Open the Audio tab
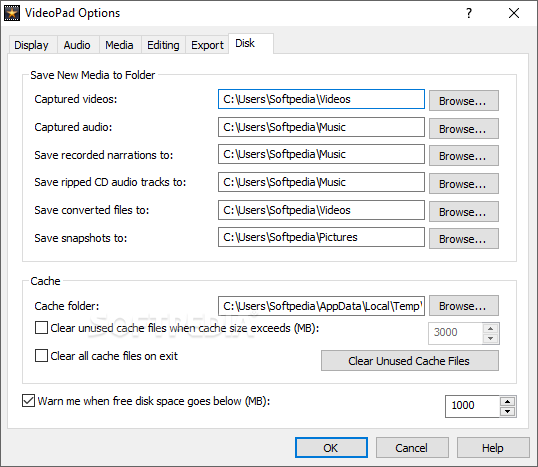538x467 pixels. click(77, 45)
